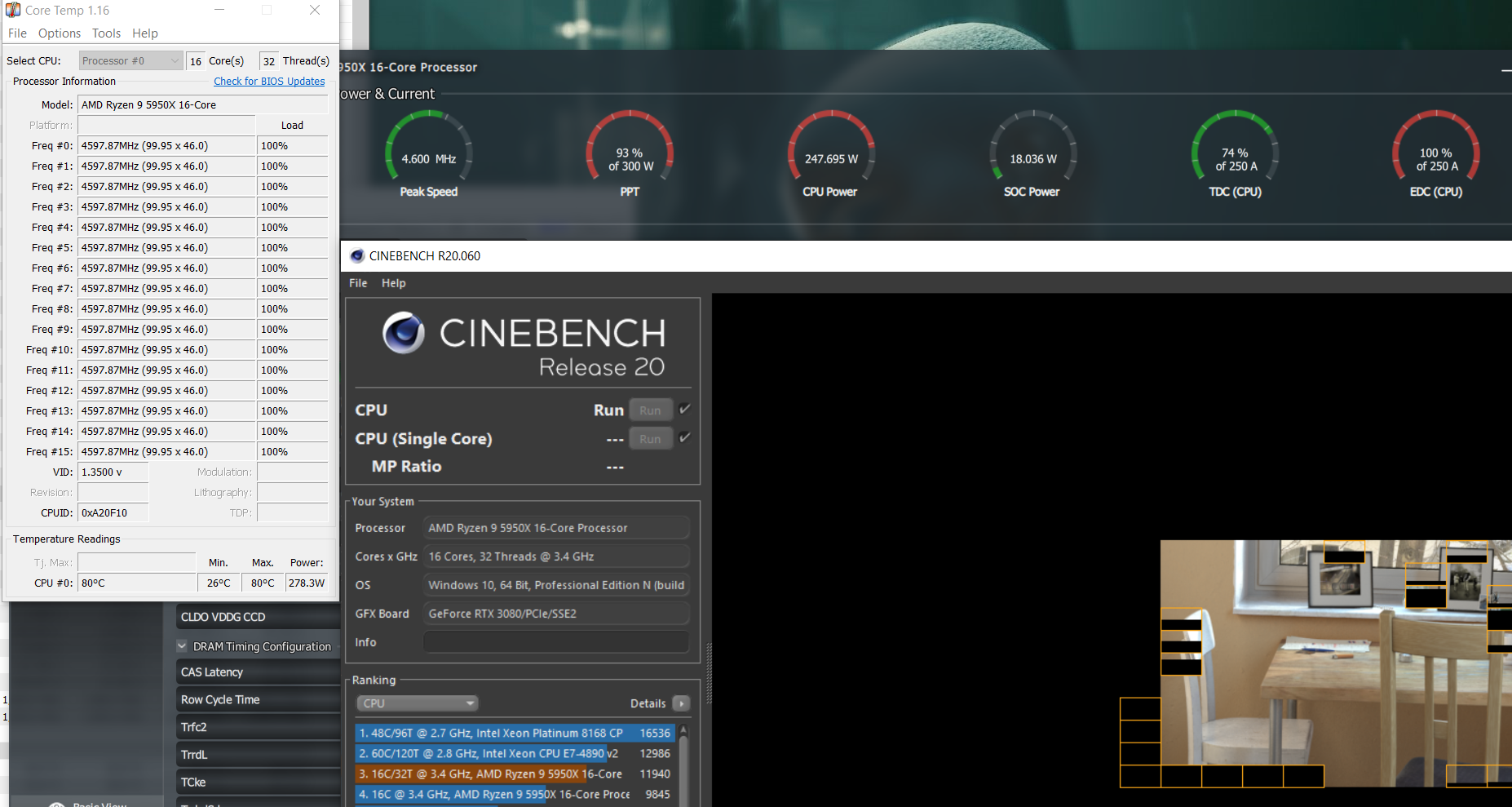Click the rendered room image in Cinebench
This screenshot has height=807, width=1512.
pyautogui.click(x=1336, y=663)
